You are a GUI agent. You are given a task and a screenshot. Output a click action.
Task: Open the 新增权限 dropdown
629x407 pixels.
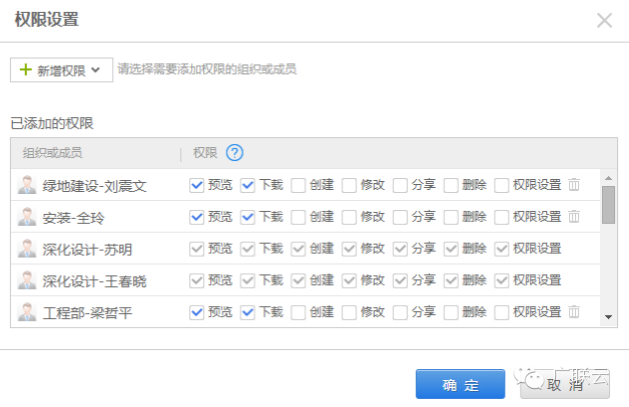point(60,70)
